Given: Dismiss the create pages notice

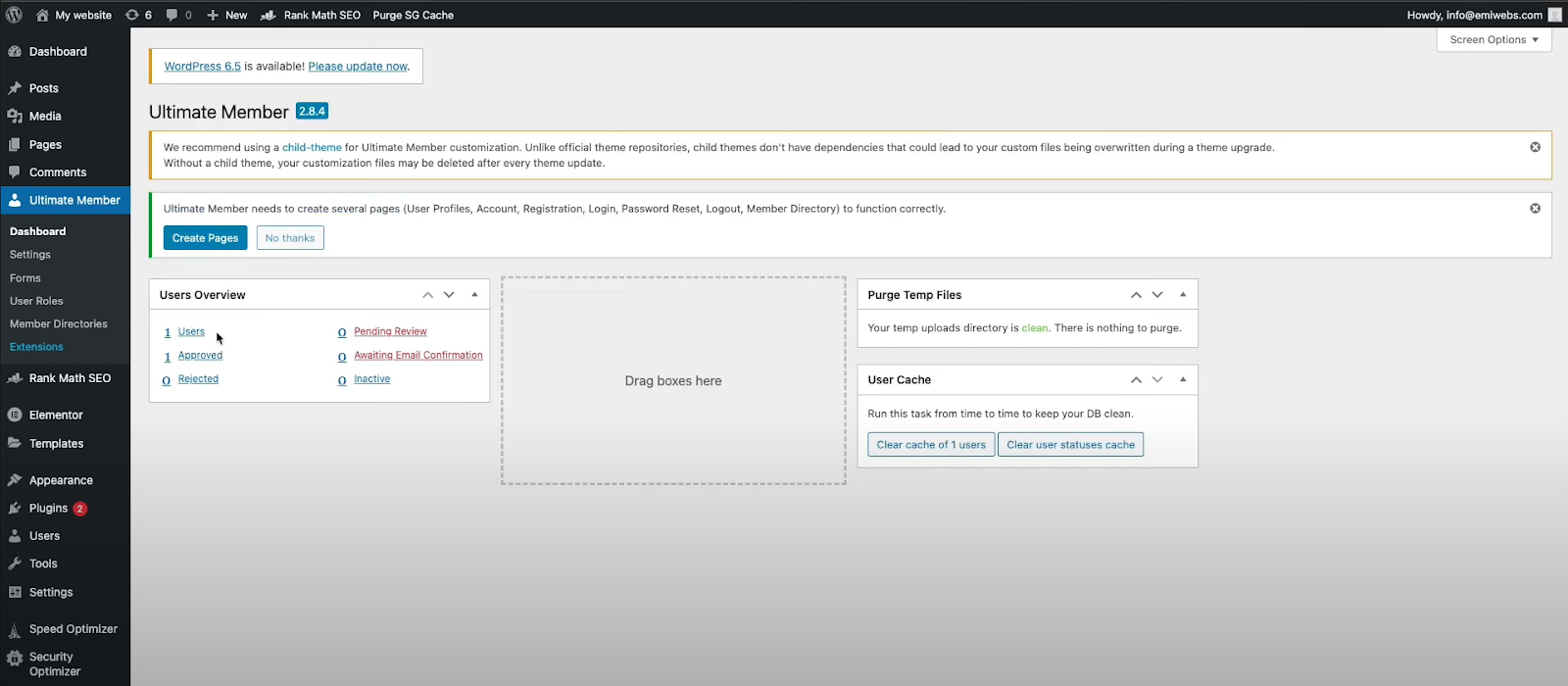Looking at the screenshot, I should click(1535, 209).
